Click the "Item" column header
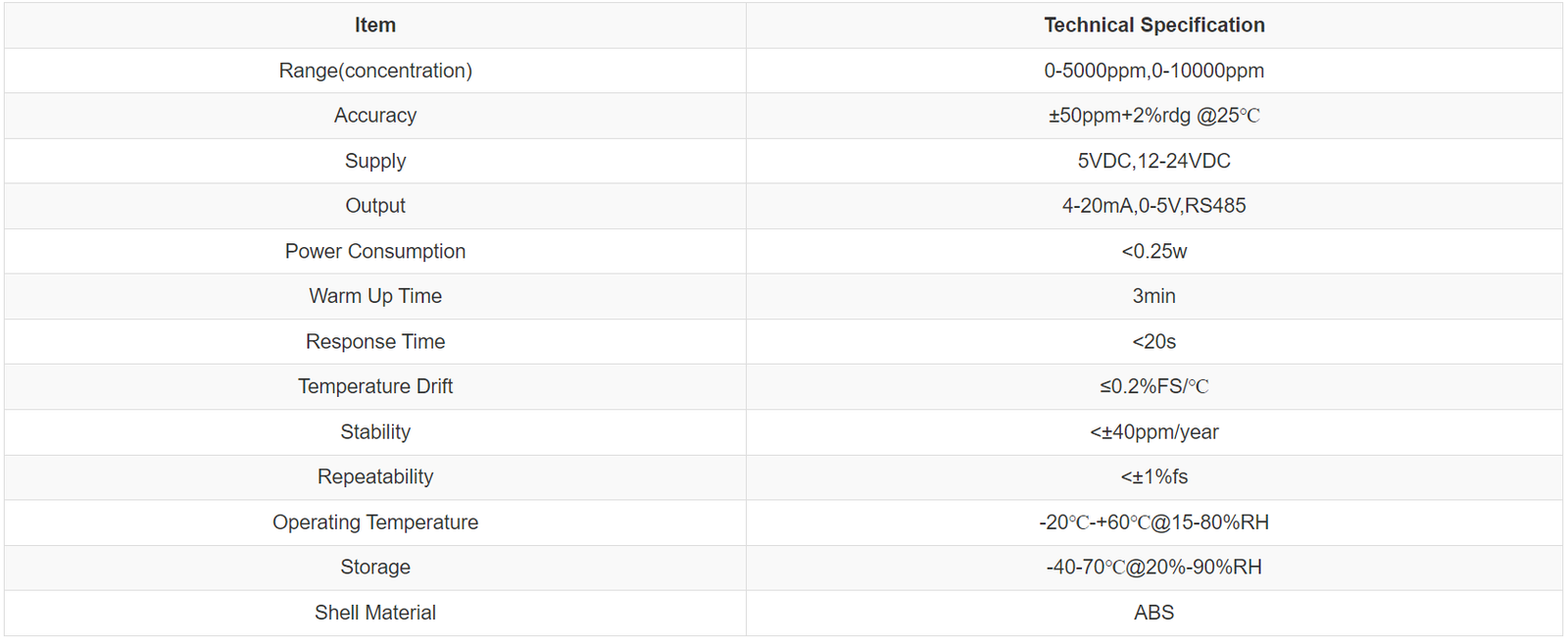 coord(375,25)
